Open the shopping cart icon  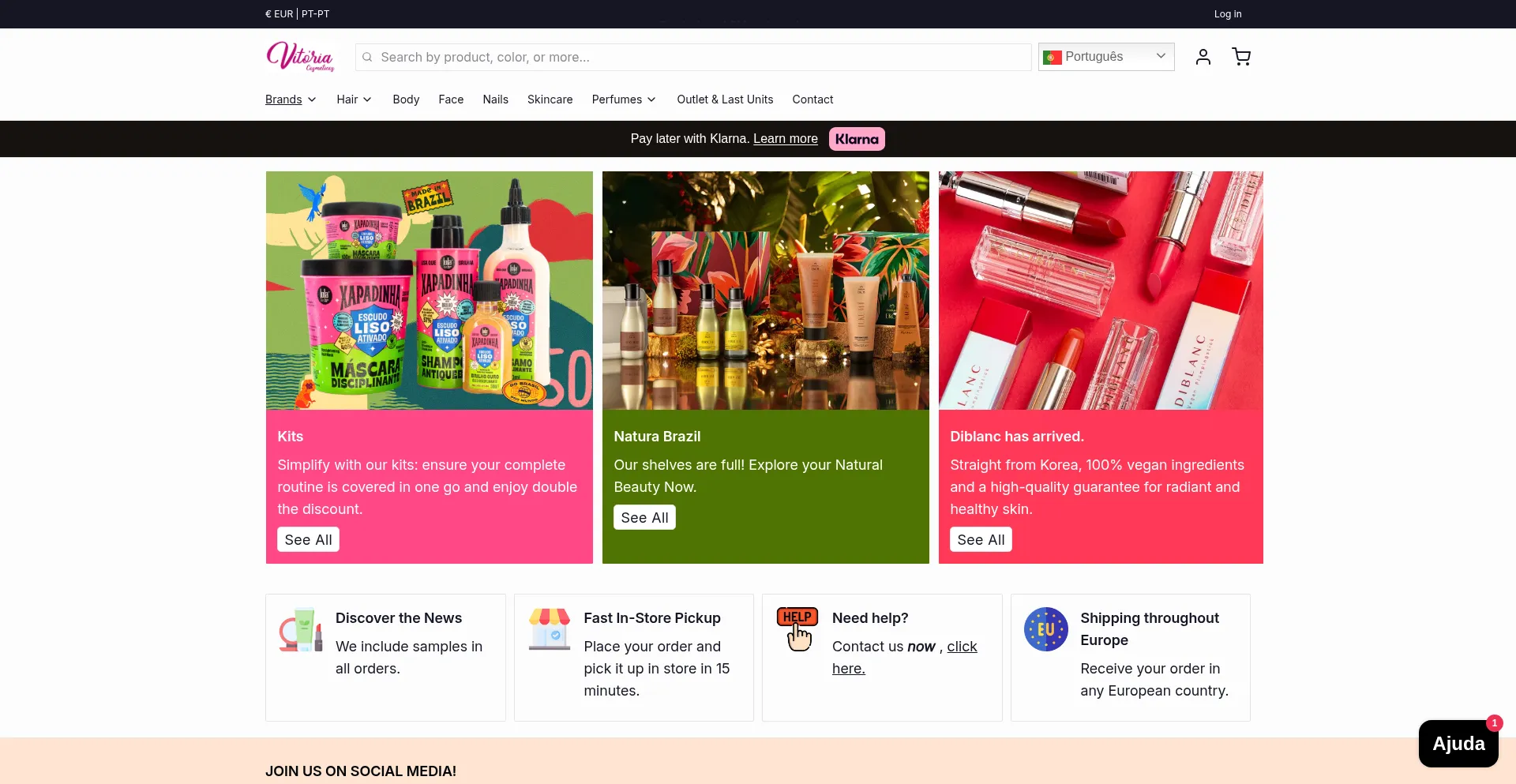click(x=1241, y=57)
